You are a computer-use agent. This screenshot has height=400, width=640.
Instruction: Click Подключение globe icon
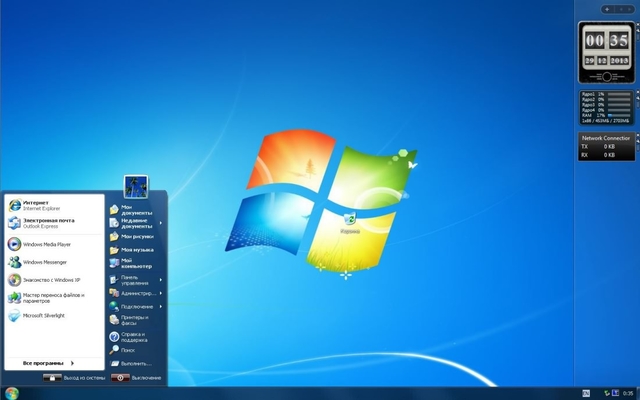click(x=114, y=307)
